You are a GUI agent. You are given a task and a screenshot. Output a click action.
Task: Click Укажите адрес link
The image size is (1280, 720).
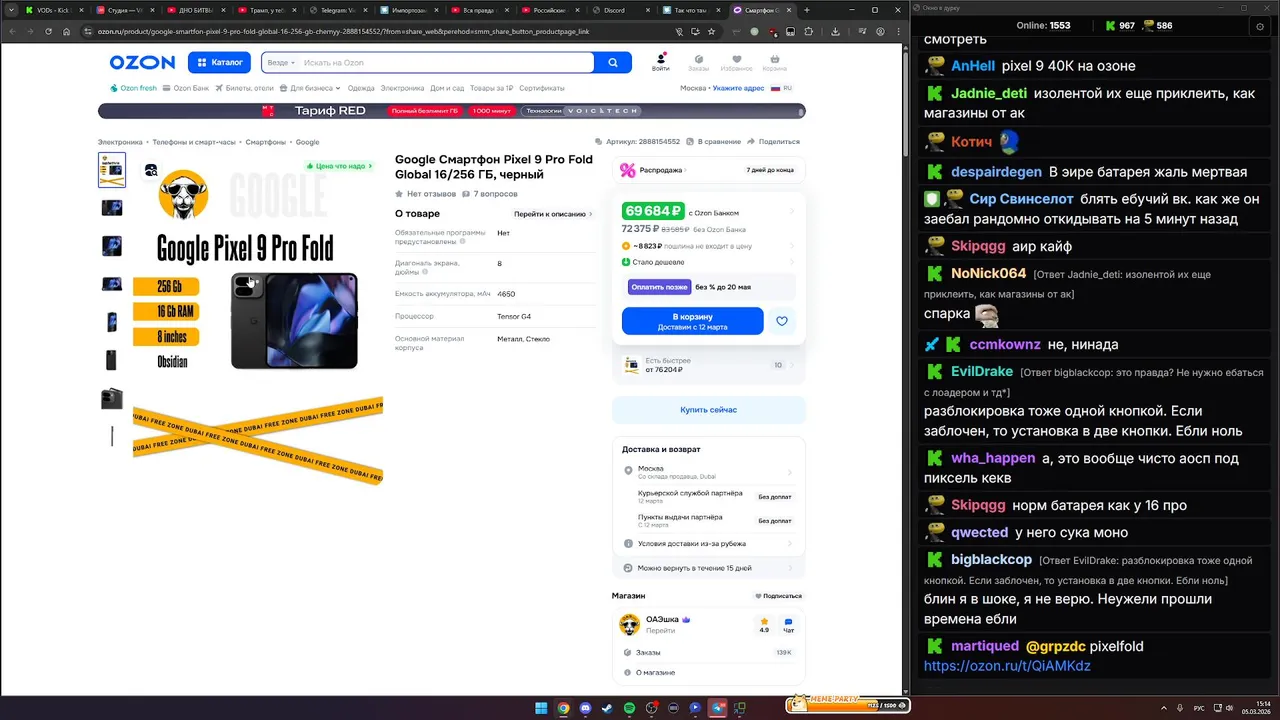739,88
